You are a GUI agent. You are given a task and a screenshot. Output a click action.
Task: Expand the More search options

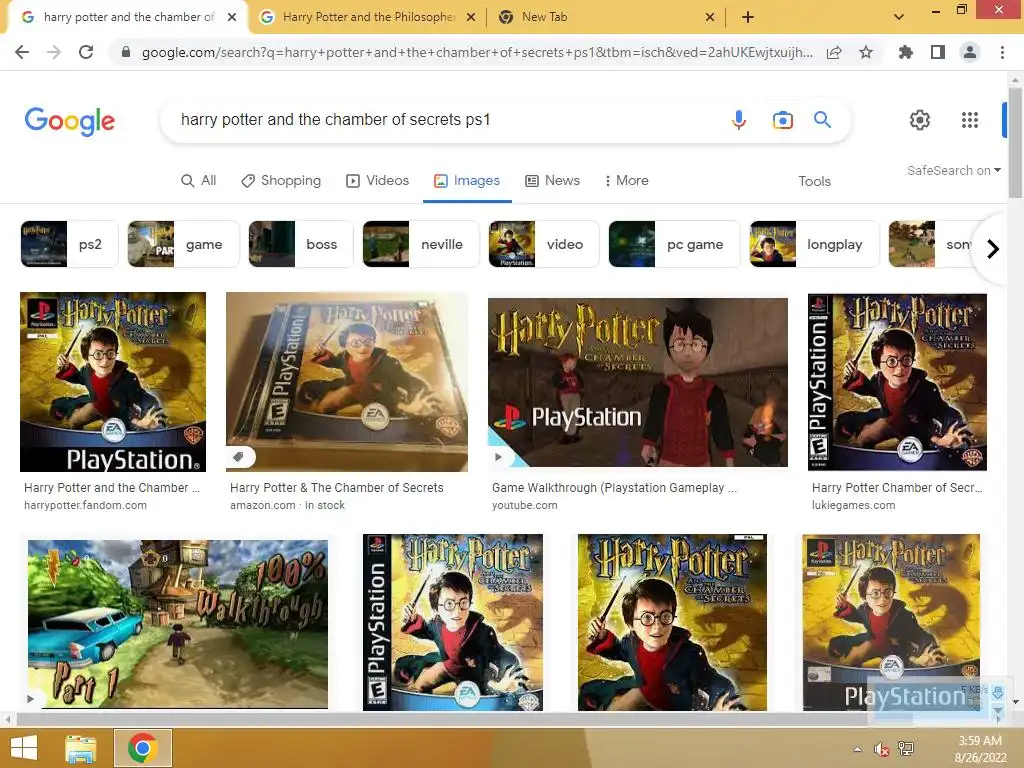tap(626, 180)
